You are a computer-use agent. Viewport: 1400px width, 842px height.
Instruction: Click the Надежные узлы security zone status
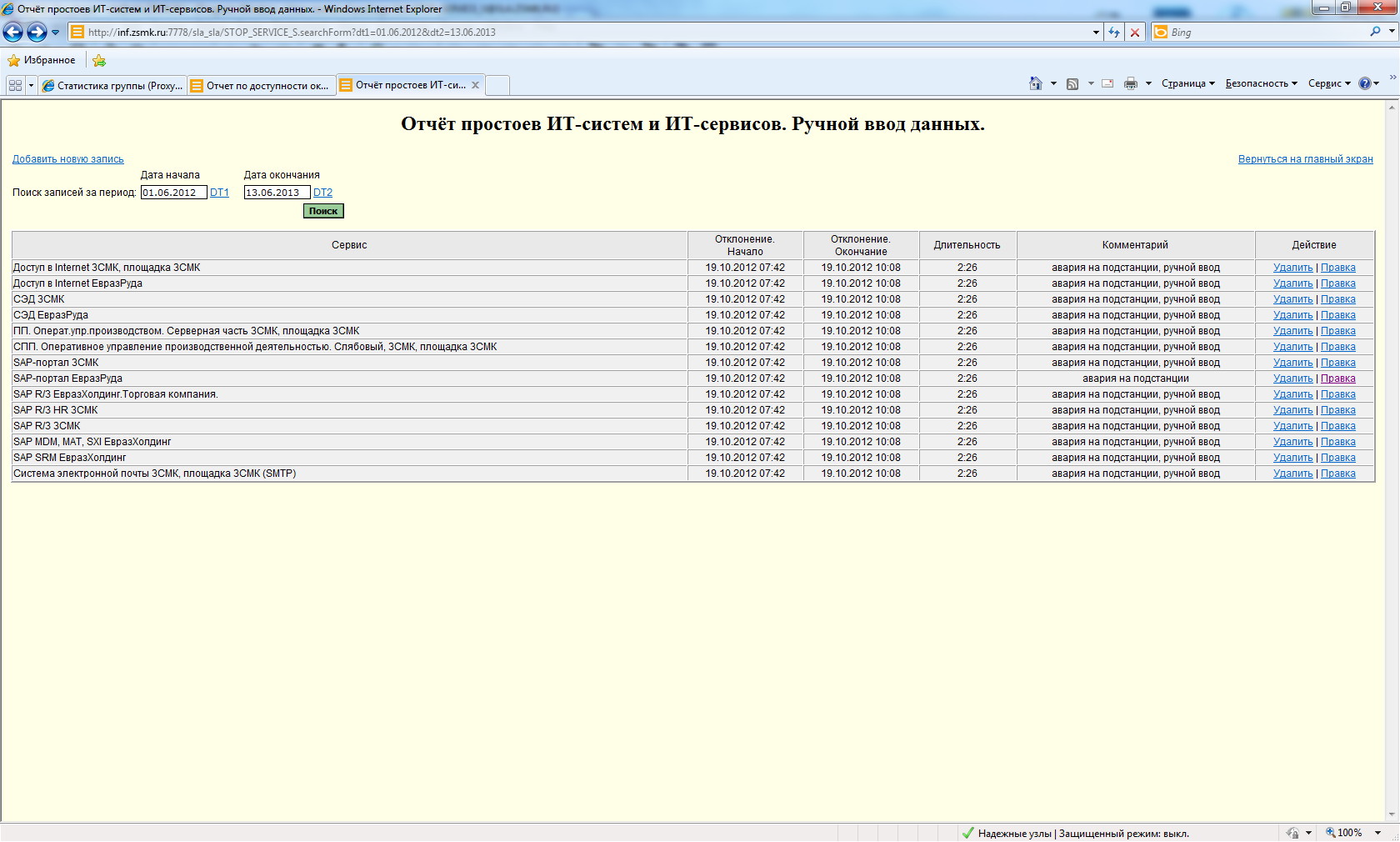click(1075, 833)
